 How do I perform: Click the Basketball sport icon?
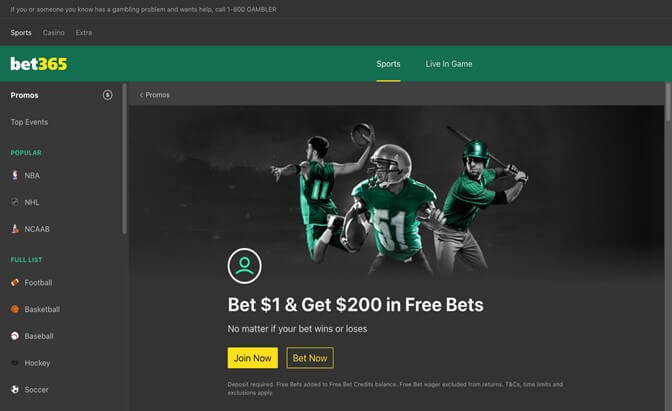point(15,309)
